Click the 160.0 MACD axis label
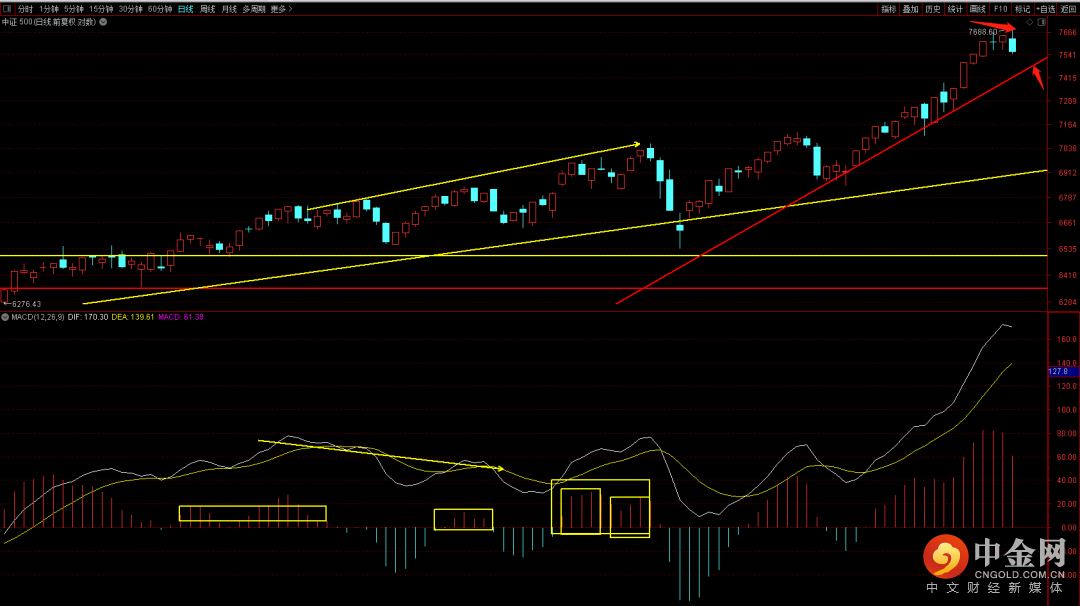This screenshot has width=1080, height=606. coord(1068,339)
